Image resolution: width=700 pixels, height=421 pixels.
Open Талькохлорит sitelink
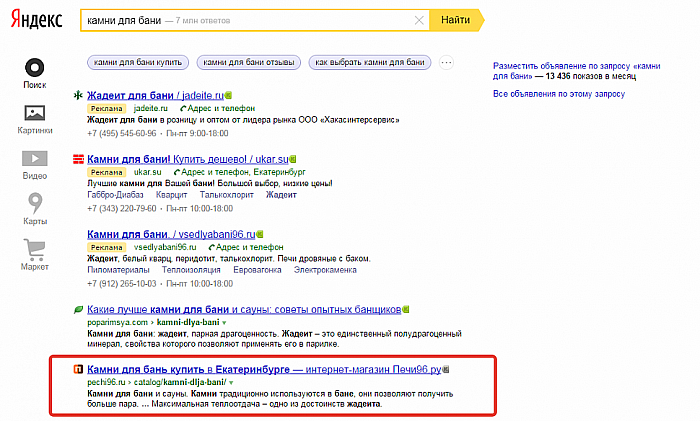(226, 195)
